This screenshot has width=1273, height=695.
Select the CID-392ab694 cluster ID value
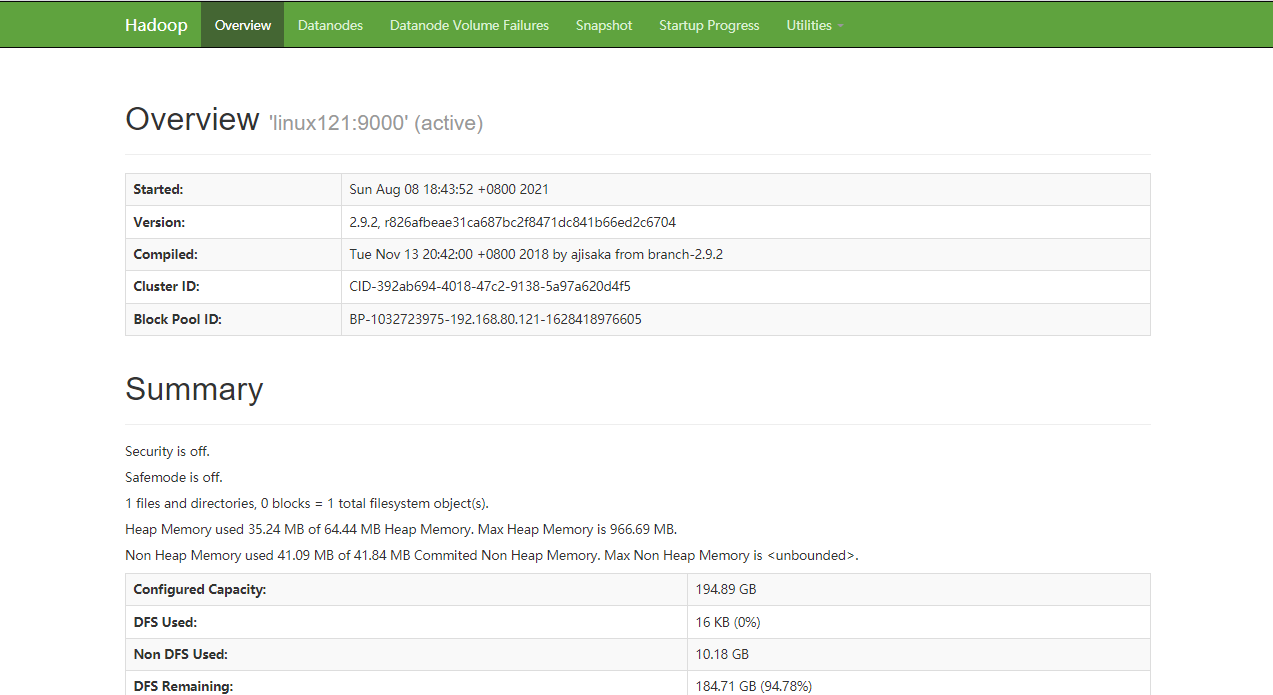click(490, 286)
